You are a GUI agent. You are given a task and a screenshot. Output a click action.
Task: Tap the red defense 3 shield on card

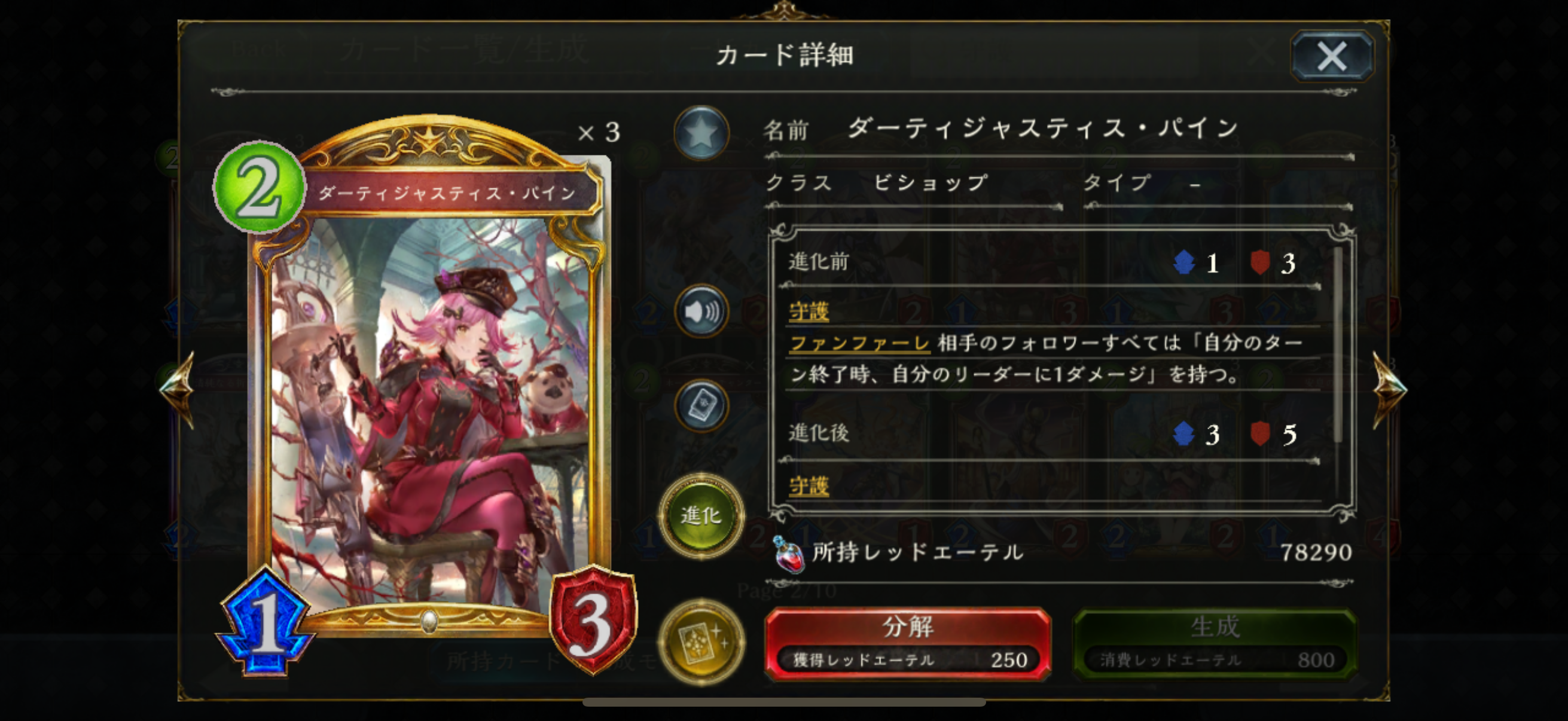click(x=593, y=620)
